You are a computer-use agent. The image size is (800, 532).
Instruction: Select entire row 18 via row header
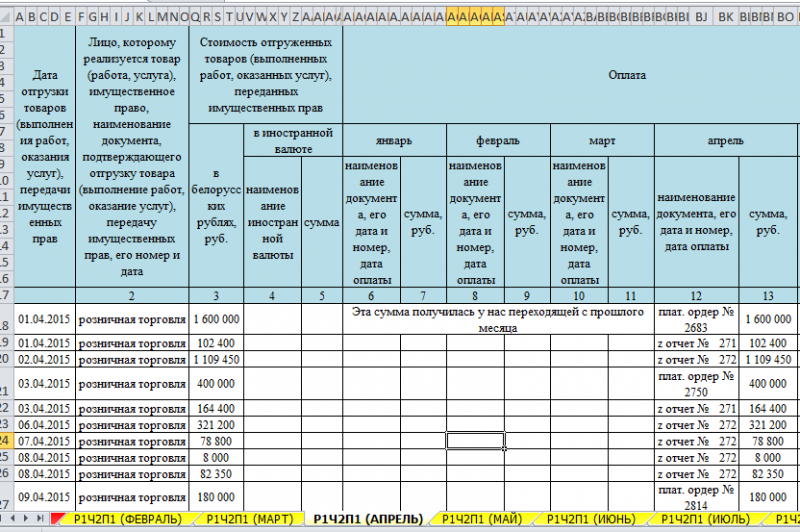click(8, 319)
